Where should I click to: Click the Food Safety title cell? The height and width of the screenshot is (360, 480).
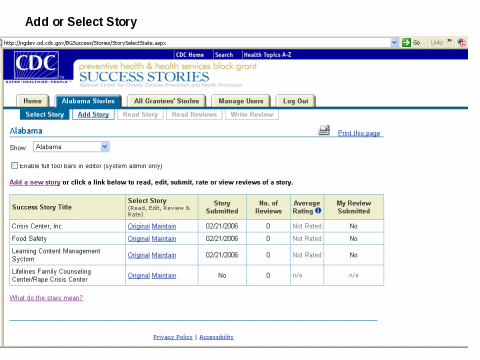(67, 239)
